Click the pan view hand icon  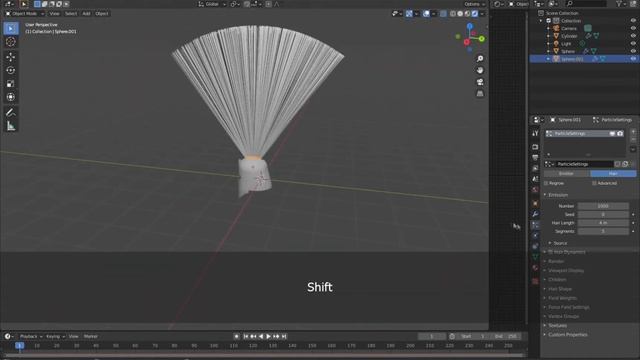point(480,70)
